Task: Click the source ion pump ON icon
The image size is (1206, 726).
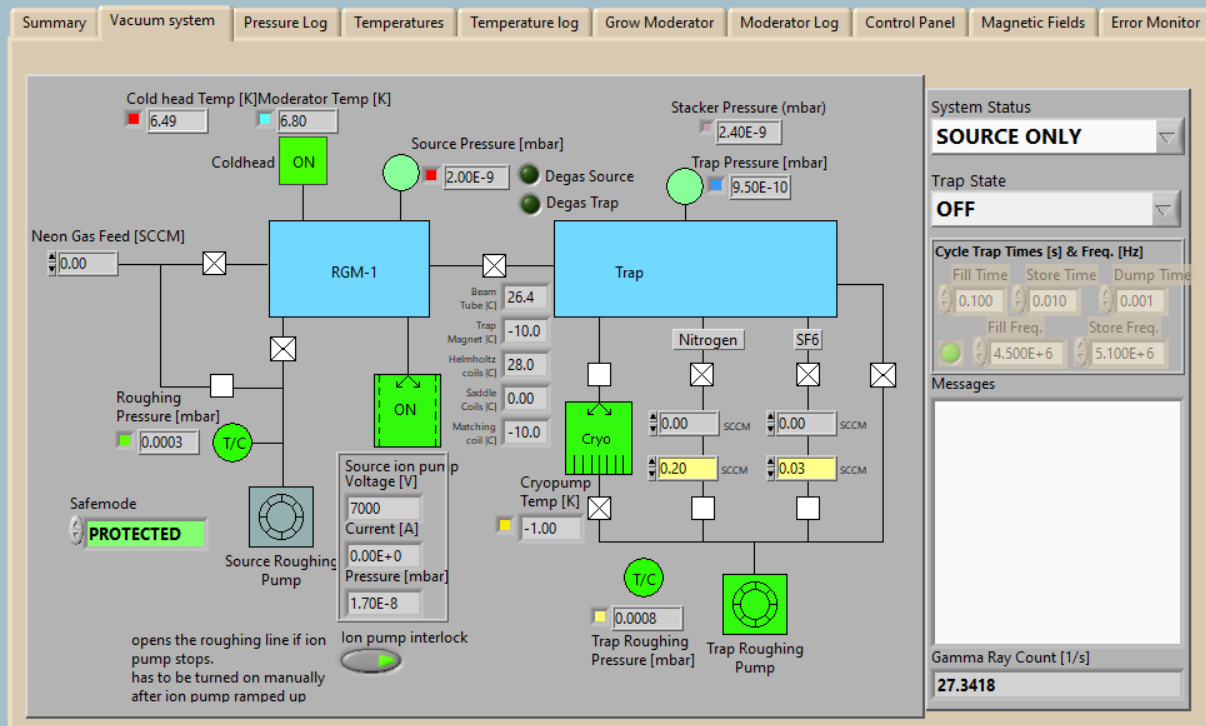Action: click(406, 410)
